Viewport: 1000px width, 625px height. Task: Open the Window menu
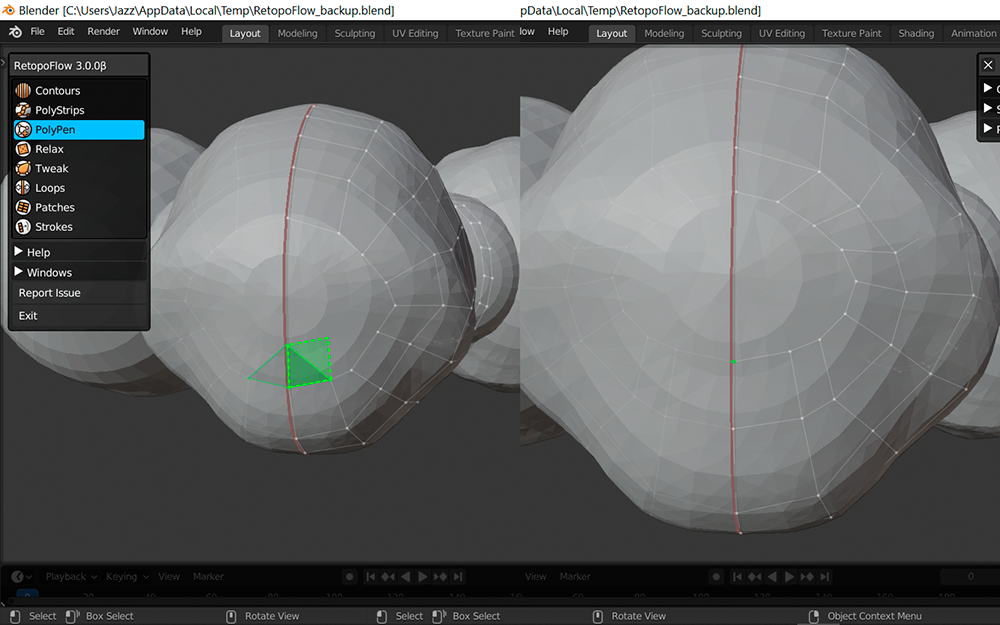click(150, 31)
